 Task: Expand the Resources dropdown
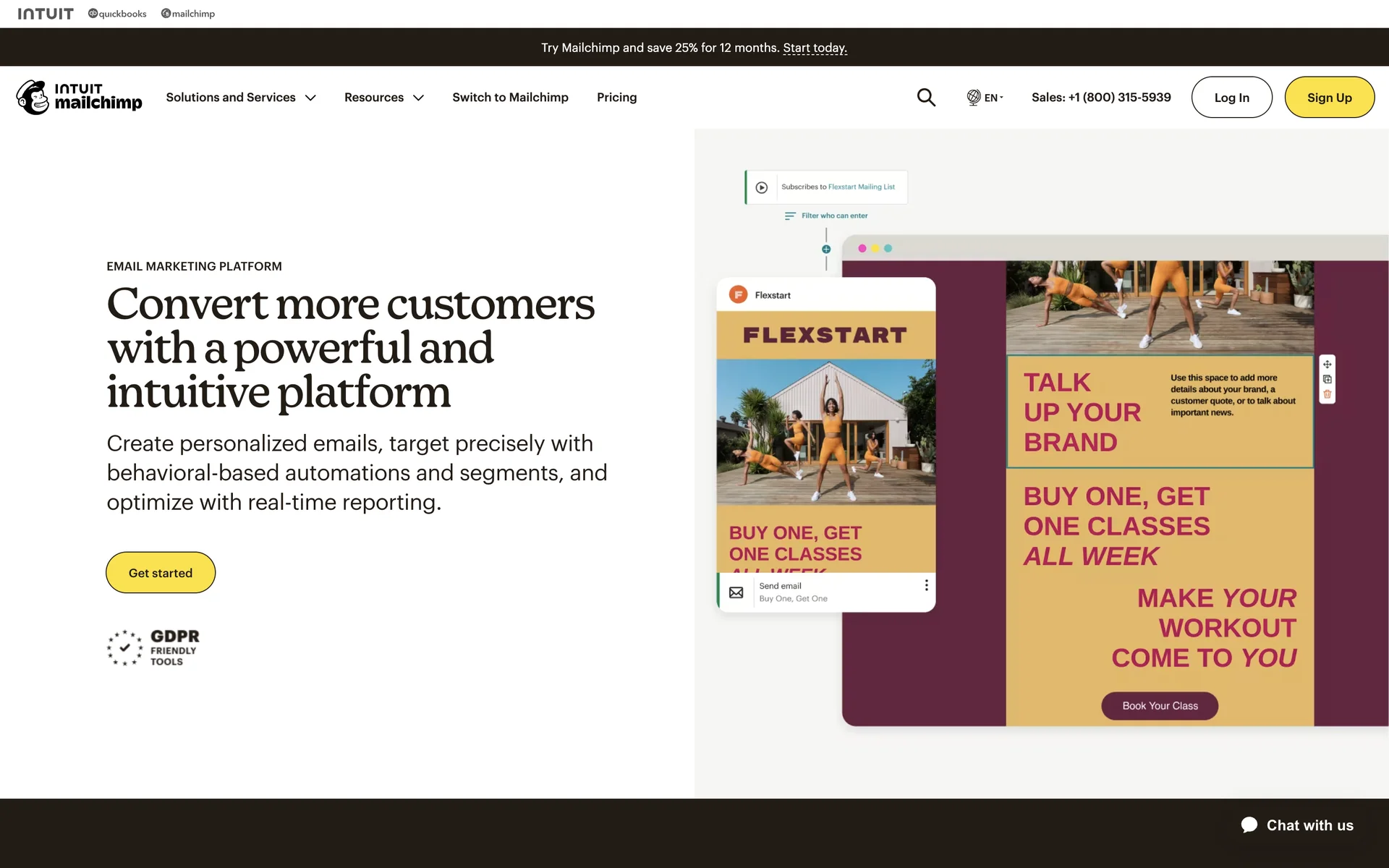coord(384,97)
